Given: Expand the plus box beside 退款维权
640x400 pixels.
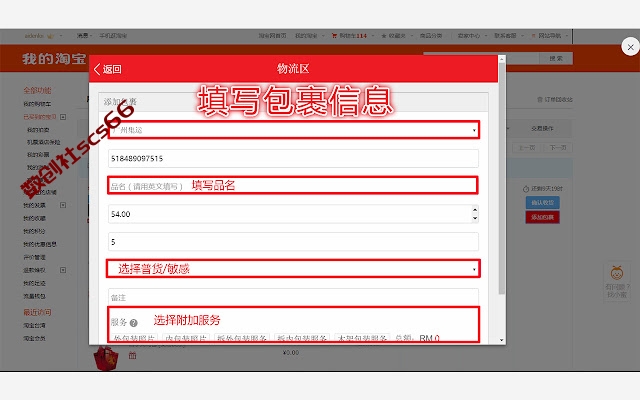Looking at the screenshot, I should [63, 270].
